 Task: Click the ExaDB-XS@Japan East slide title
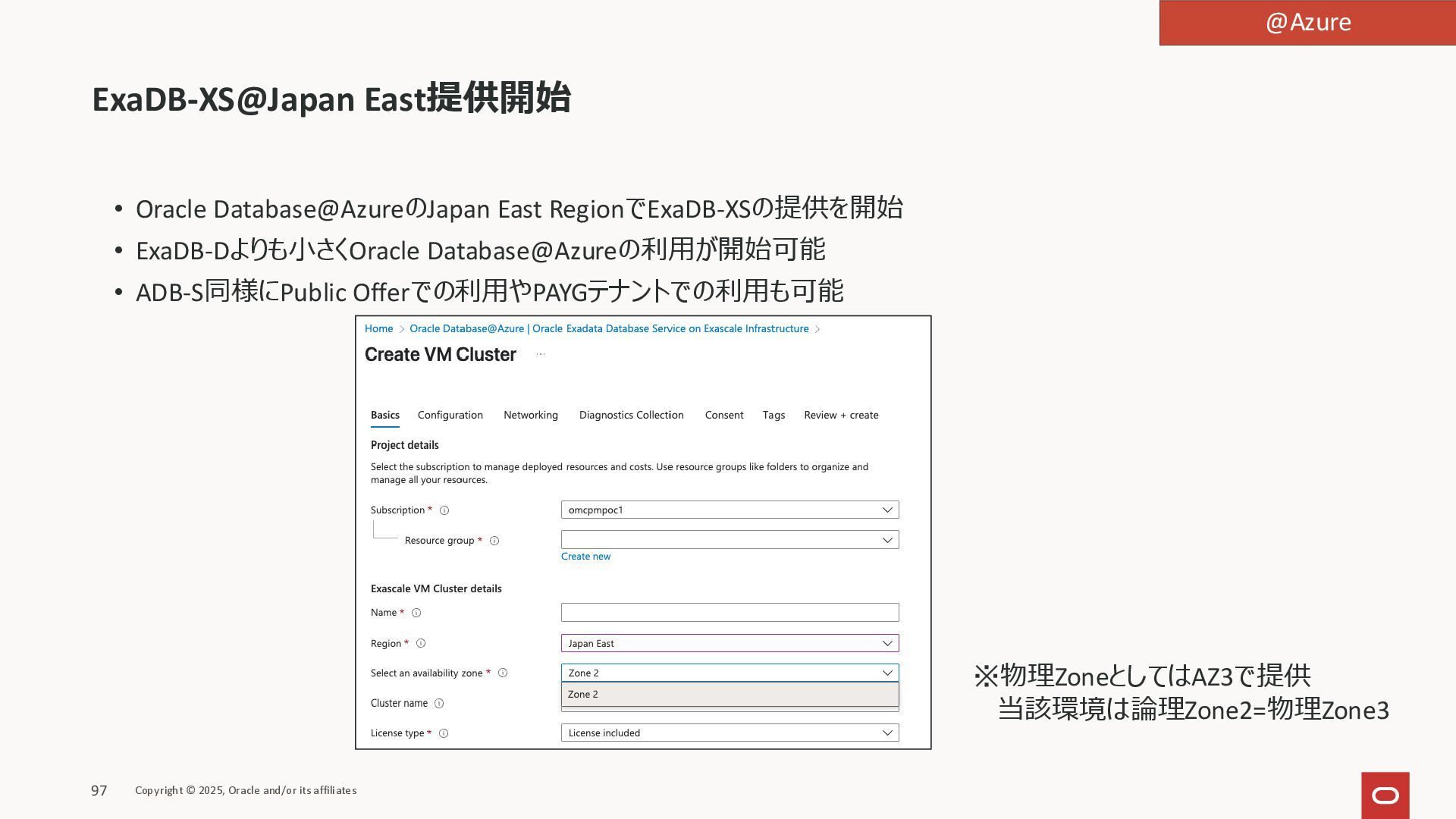click(x=331, y=99)
